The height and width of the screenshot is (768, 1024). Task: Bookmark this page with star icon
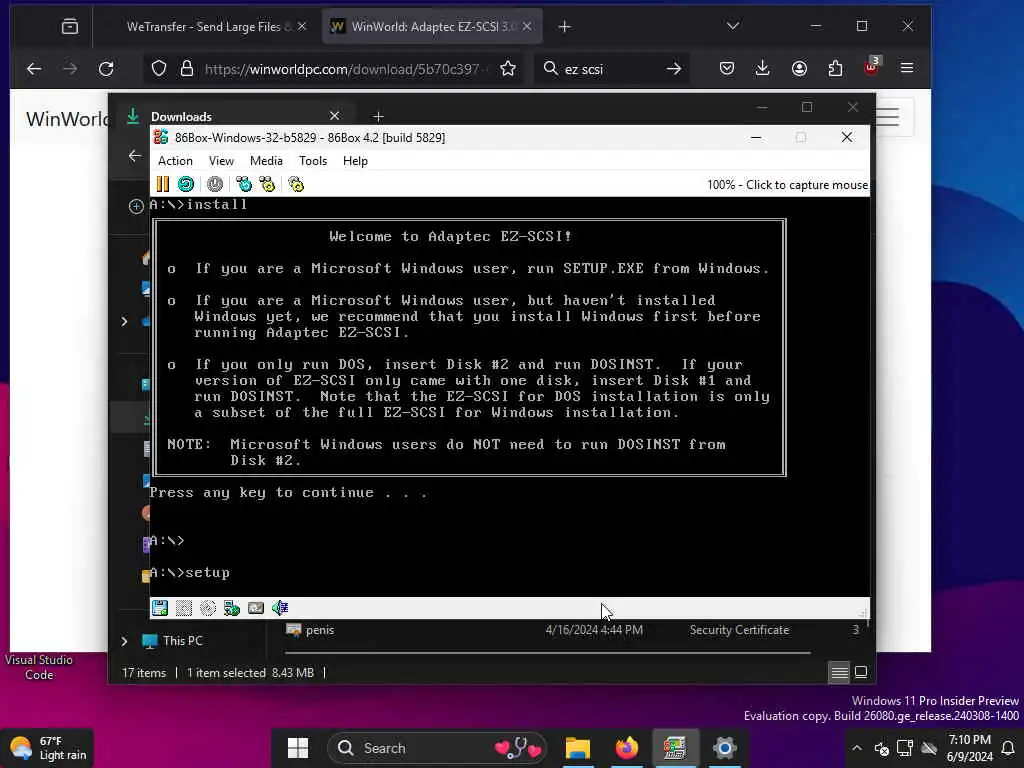pyautogui.click(x=508, y=69)
